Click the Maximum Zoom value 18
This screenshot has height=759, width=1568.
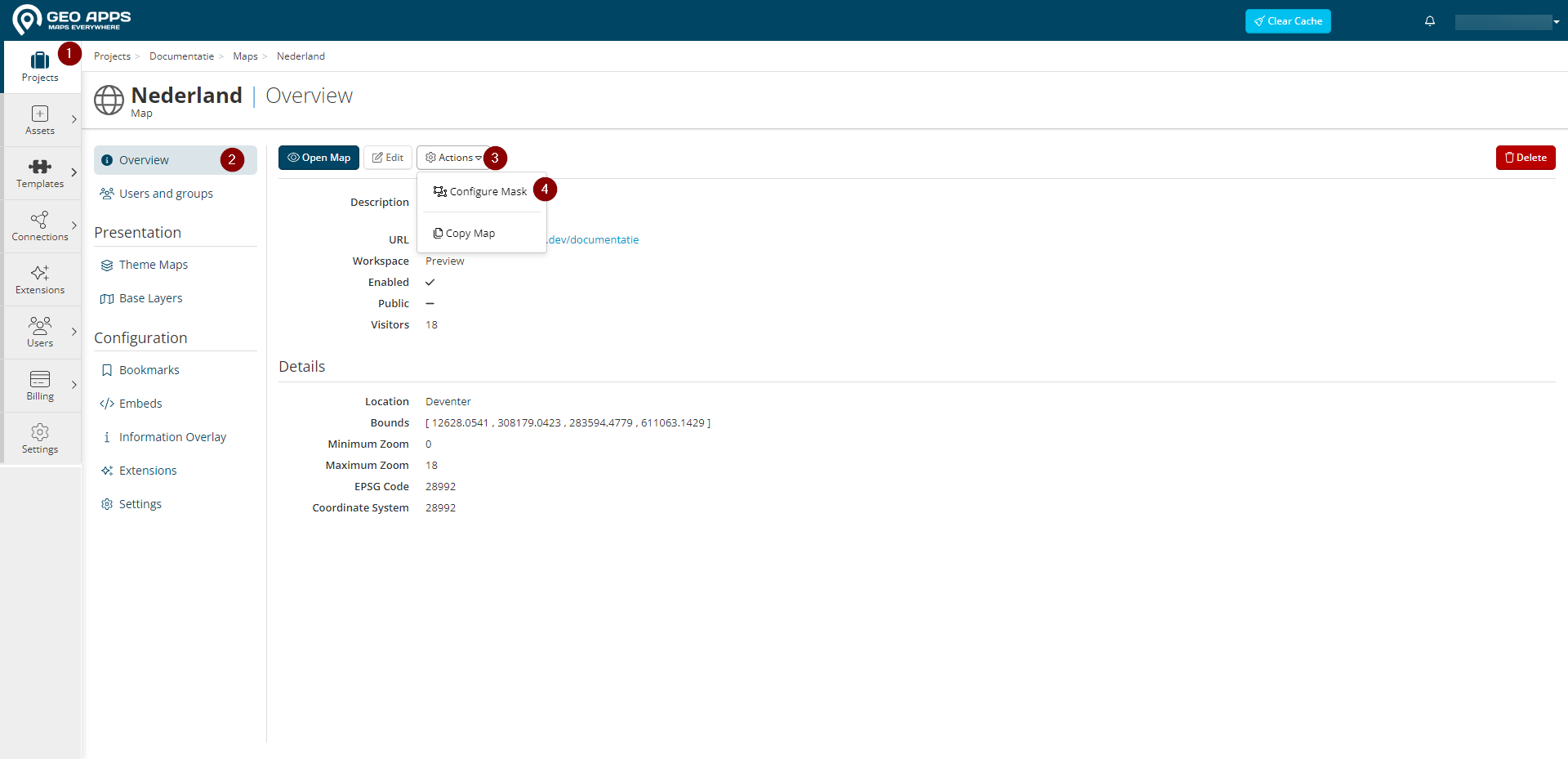click(431, 465)
